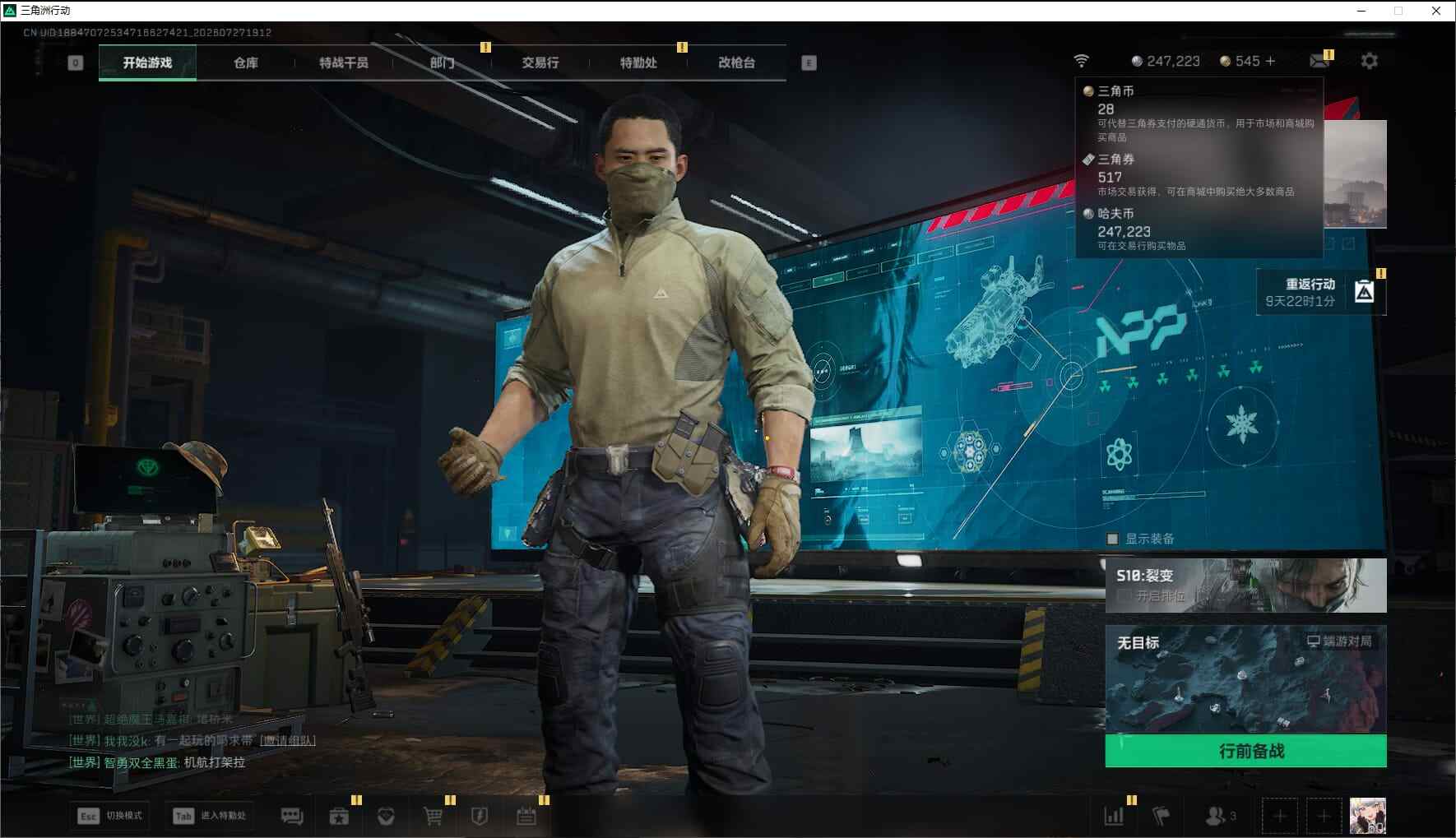
Task: Click the 三角洲行动 app icon in title bar
Action: coord(10,11)
